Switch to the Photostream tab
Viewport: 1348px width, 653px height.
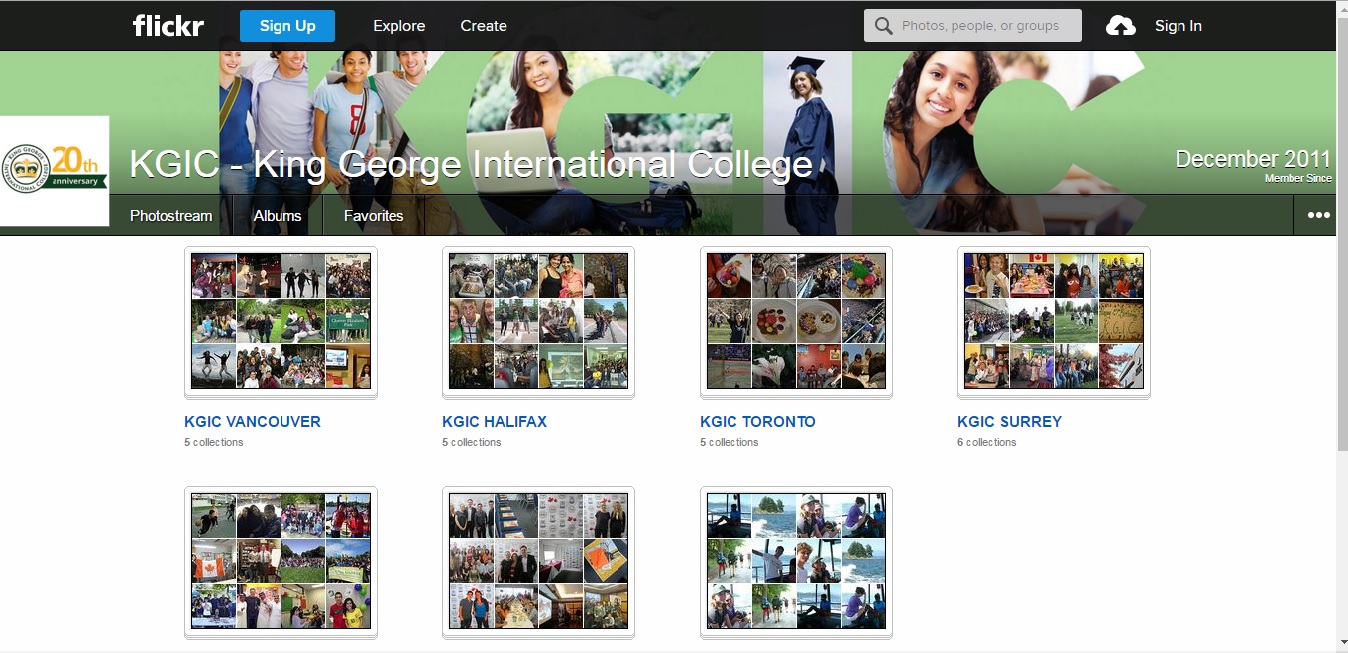pyautogui.click(x=171, y=215)
